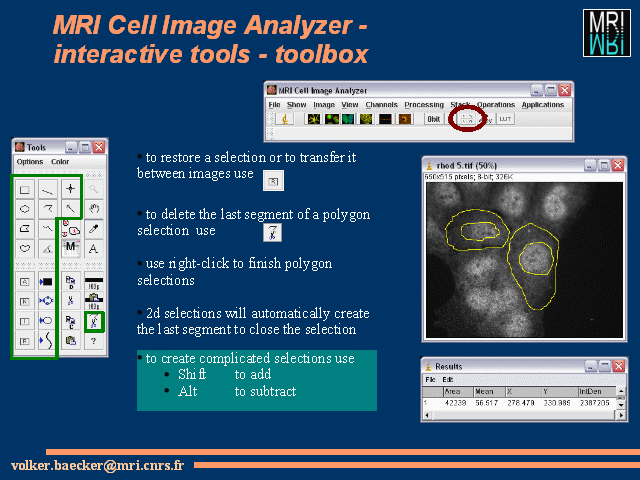
Task: Click the Results vertical scrollbar down arrow
Action: coord(621,404)
